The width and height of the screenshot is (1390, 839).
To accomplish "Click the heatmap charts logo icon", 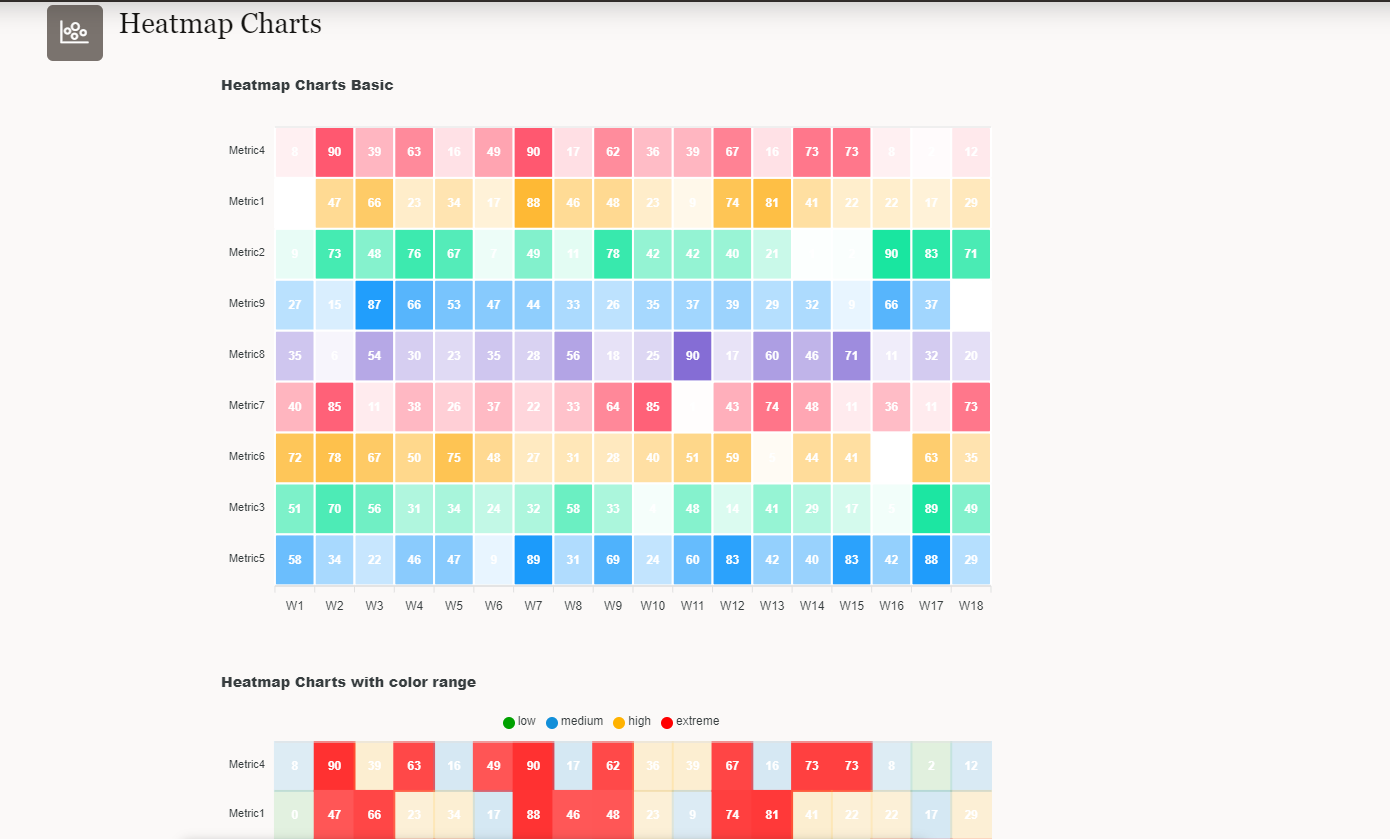I will (x=74, y=32).
